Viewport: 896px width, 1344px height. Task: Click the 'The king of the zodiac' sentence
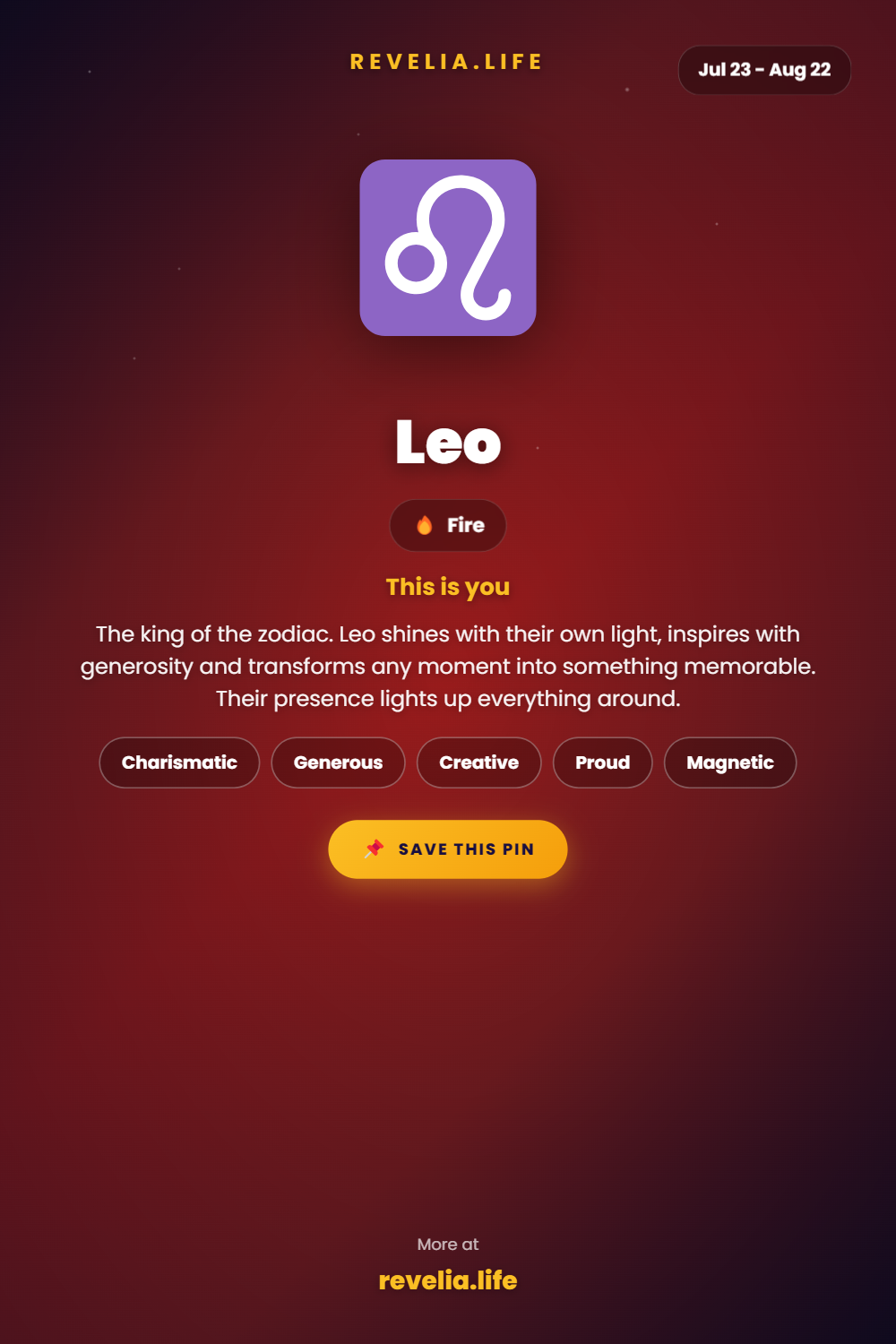tap(214, 634)
